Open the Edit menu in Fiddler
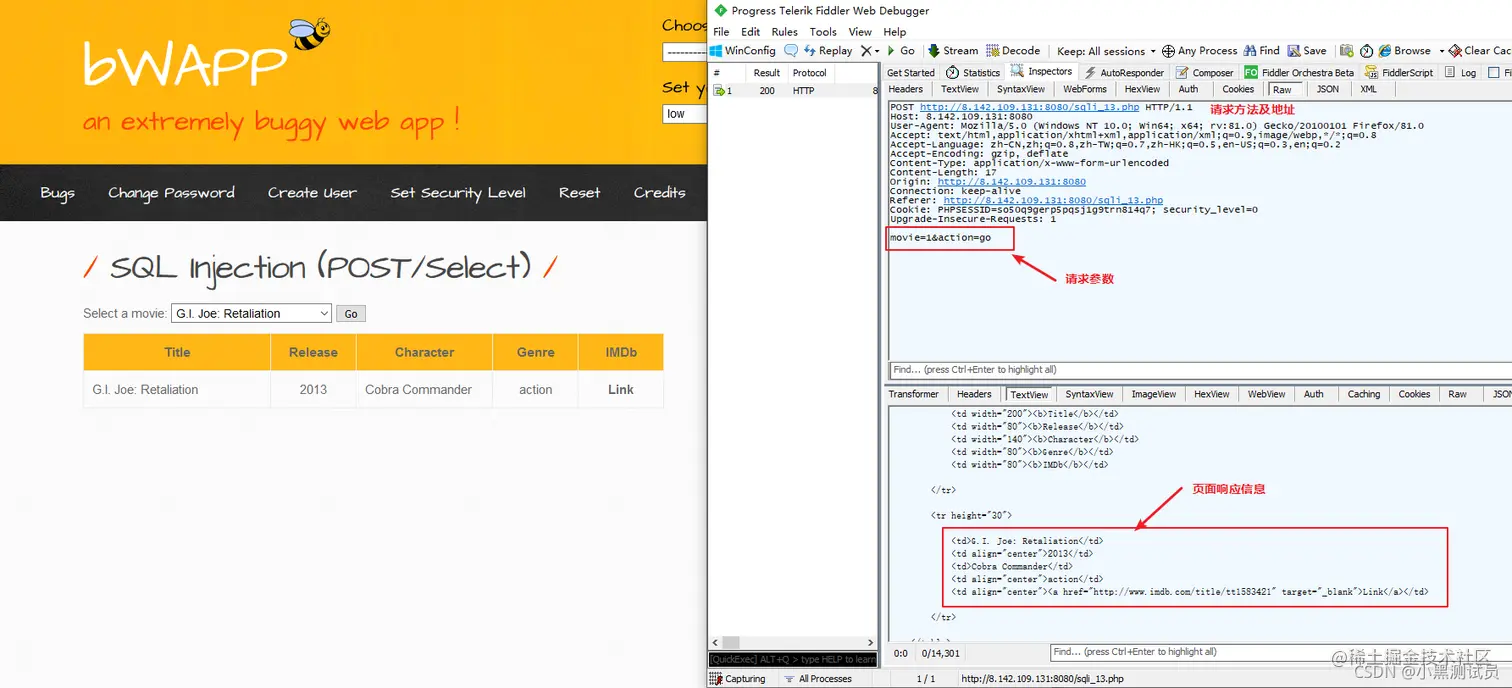This screenshot has height=688, width=1512. 750,32
